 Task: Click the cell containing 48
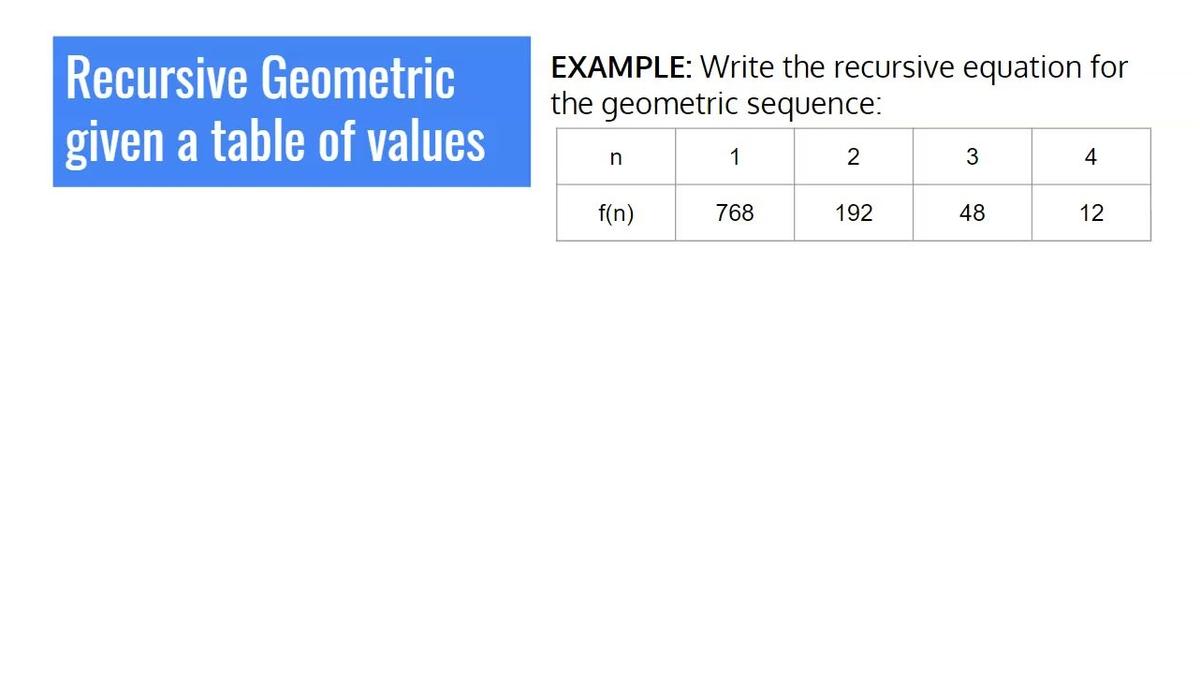(x=972, y=213)
